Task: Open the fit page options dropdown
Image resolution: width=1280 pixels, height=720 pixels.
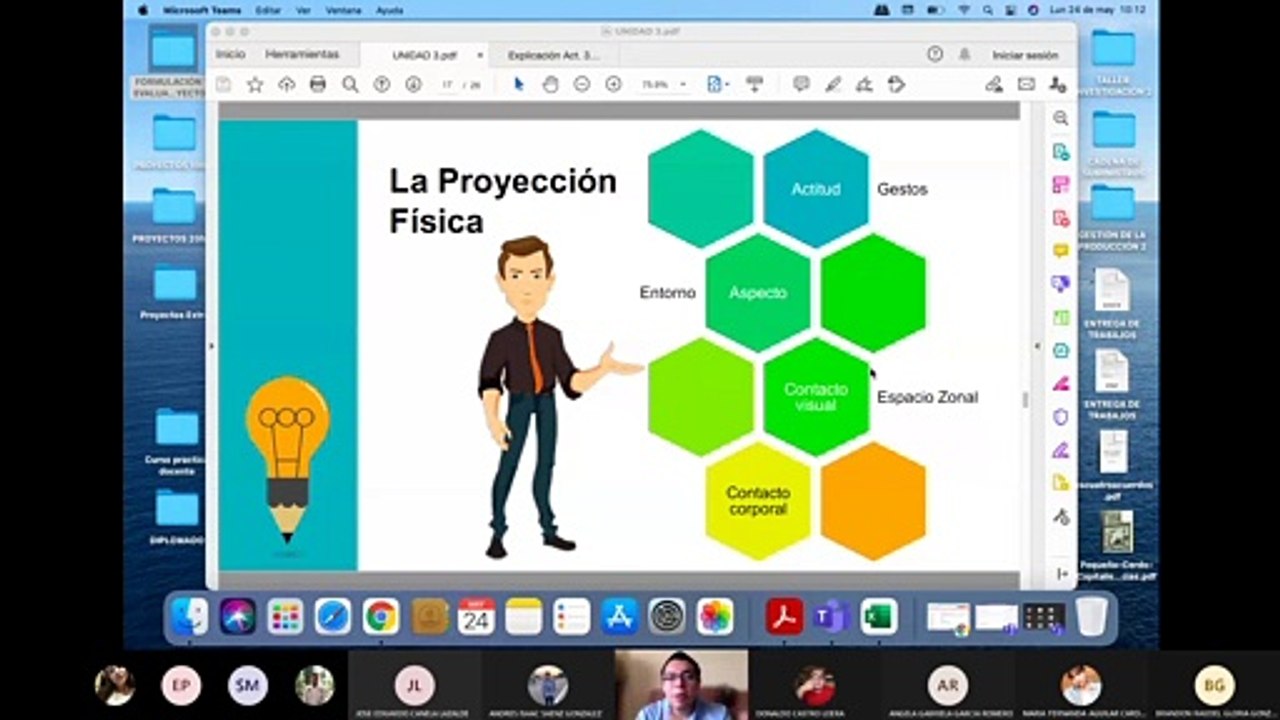Action: click(718, 85)
